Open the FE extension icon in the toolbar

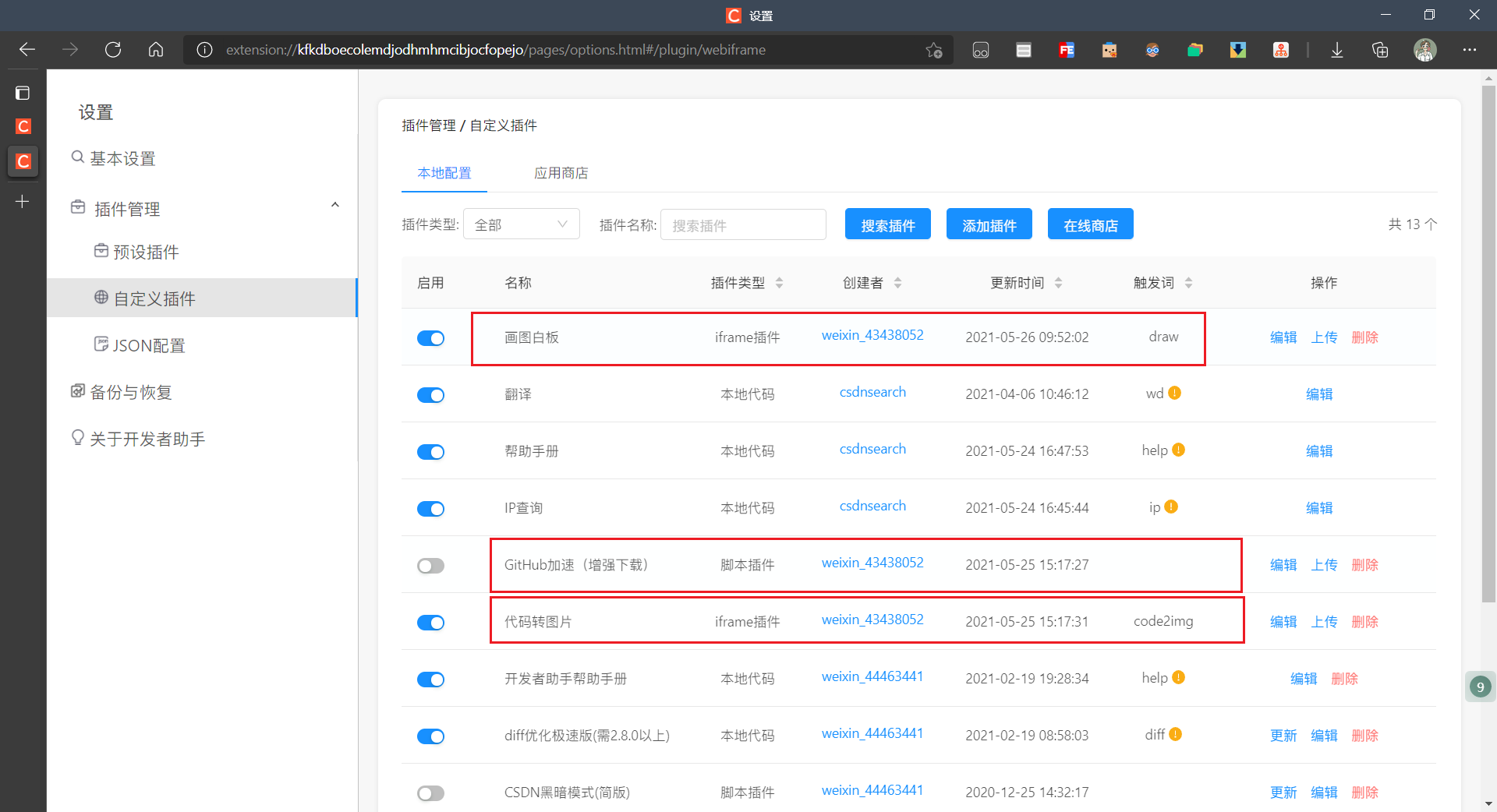tap(1067, 50)
